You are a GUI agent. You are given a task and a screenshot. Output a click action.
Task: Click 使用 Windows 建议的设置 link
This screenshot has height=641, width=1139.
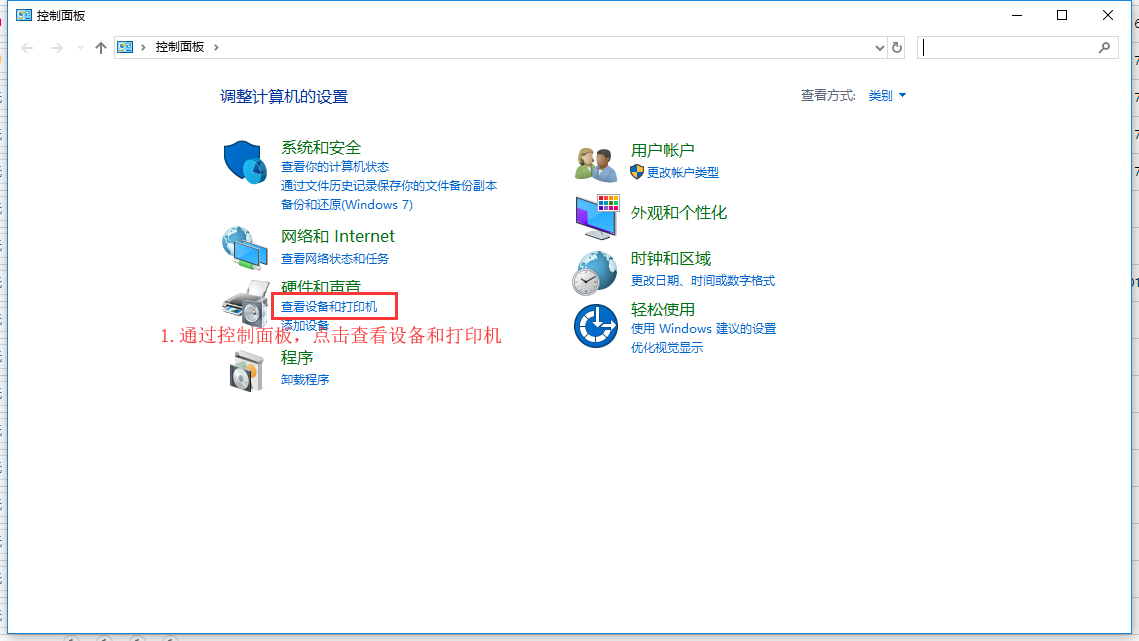pos(703,329)
